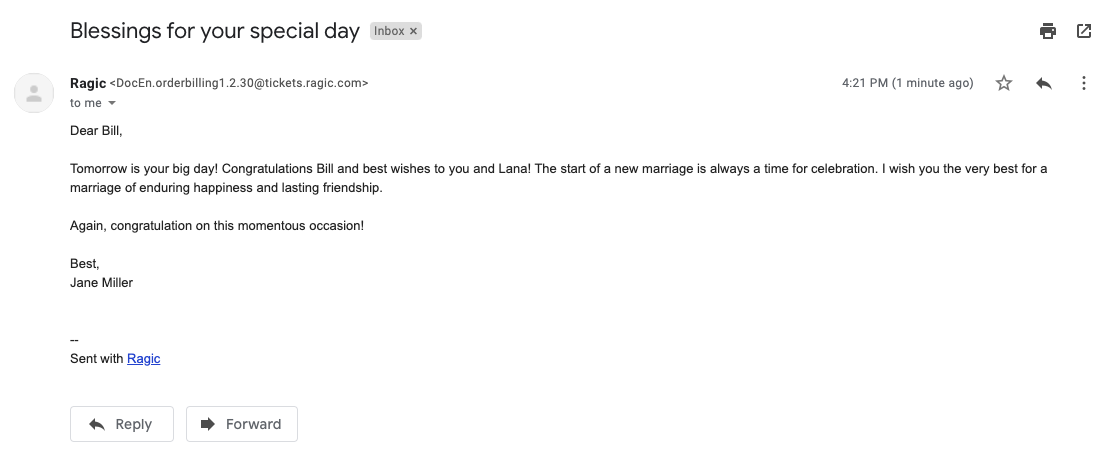Image resolution: width=1104 pixels, height=457 pixels.
Task: Click the reply arrow icon near timestamp
Action: tap(1044, 83)
